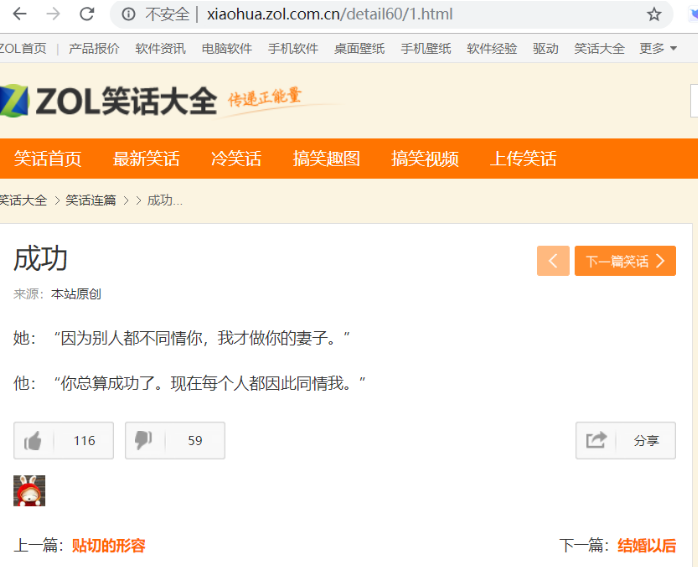Open ZOL首页 in the top navigation
The height and width of the screenshot is (567, 698).
click(23, 49)
